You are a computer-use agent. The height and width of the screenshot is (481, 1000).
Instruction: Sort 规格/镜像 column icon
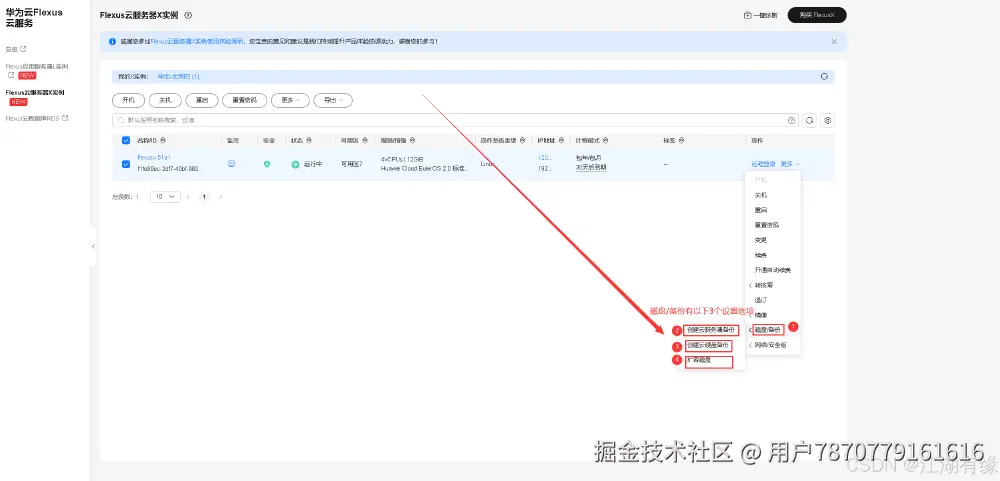412,140
